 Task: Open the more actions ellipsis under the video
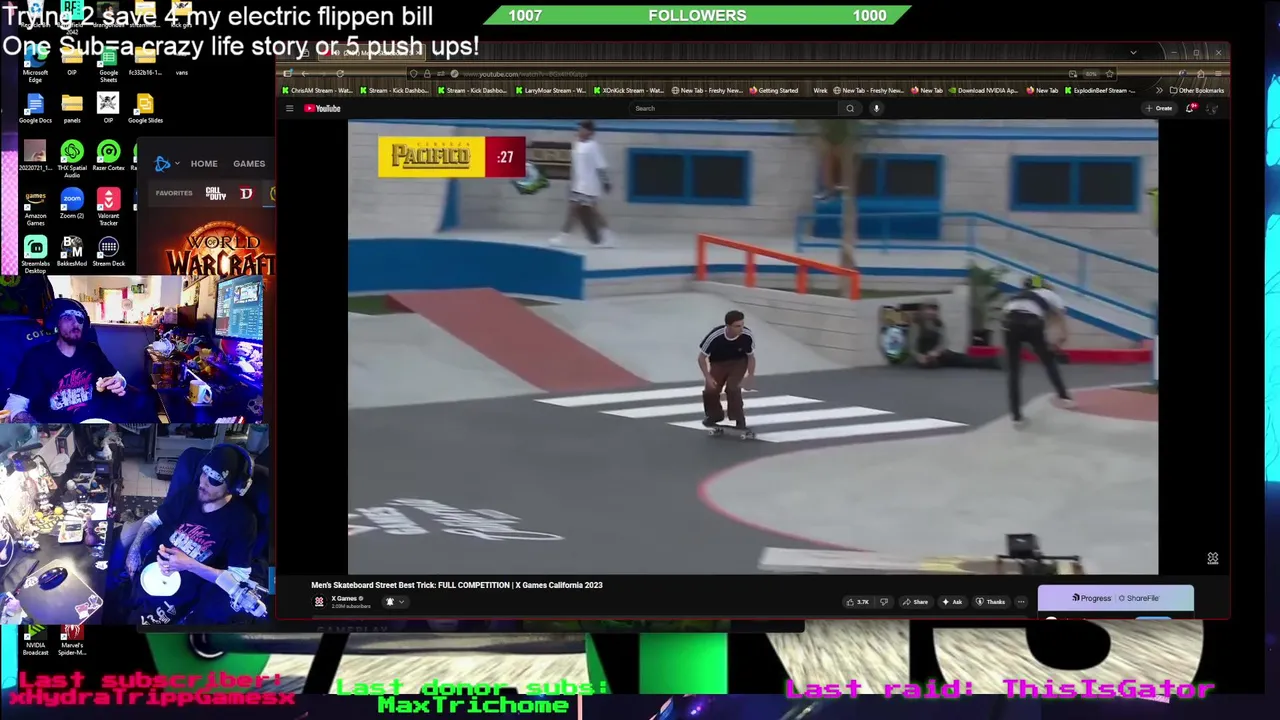point(1021,602)
